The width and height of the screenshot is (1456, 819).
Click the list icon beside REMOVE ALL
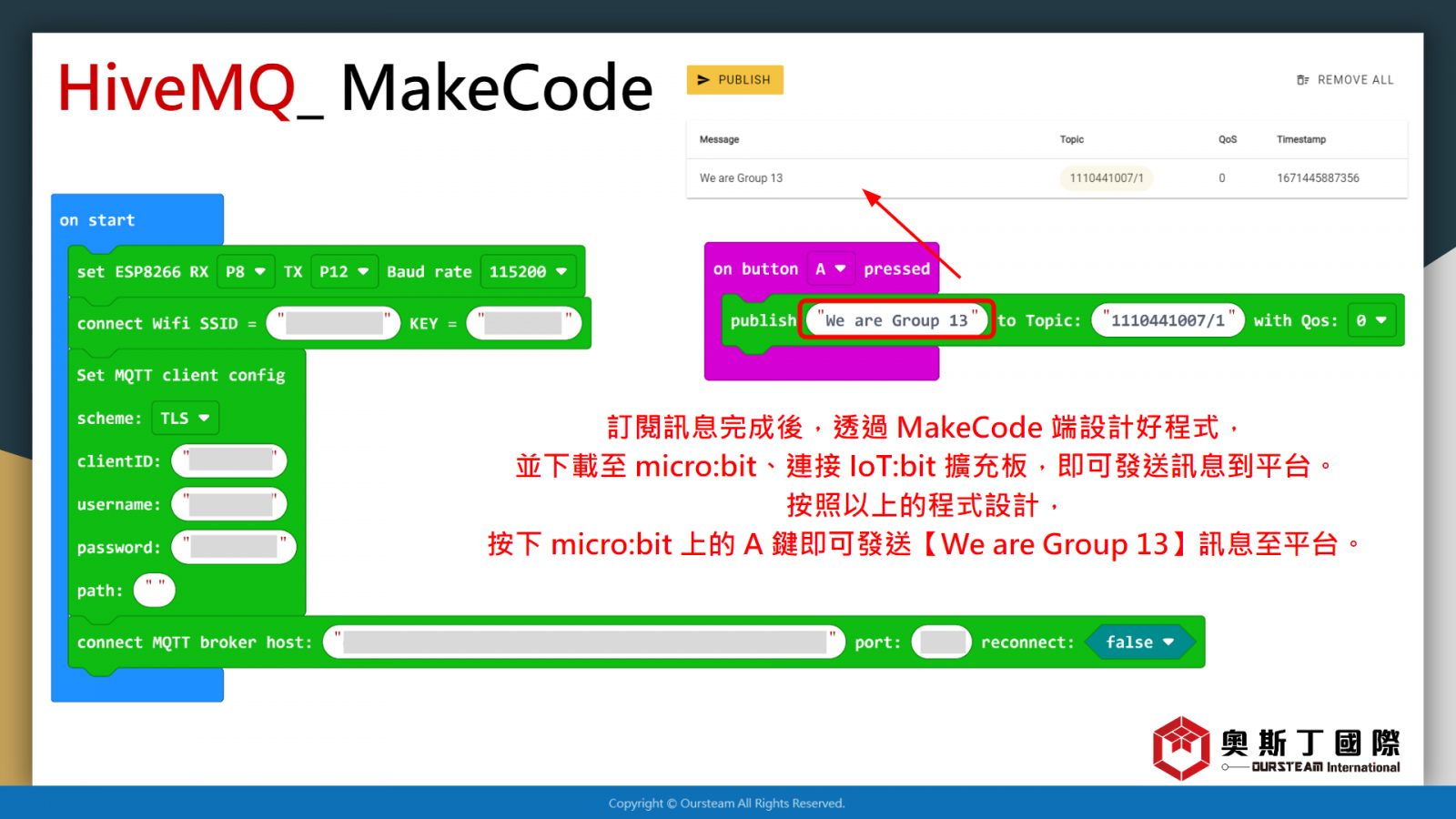pos(1303,80)
